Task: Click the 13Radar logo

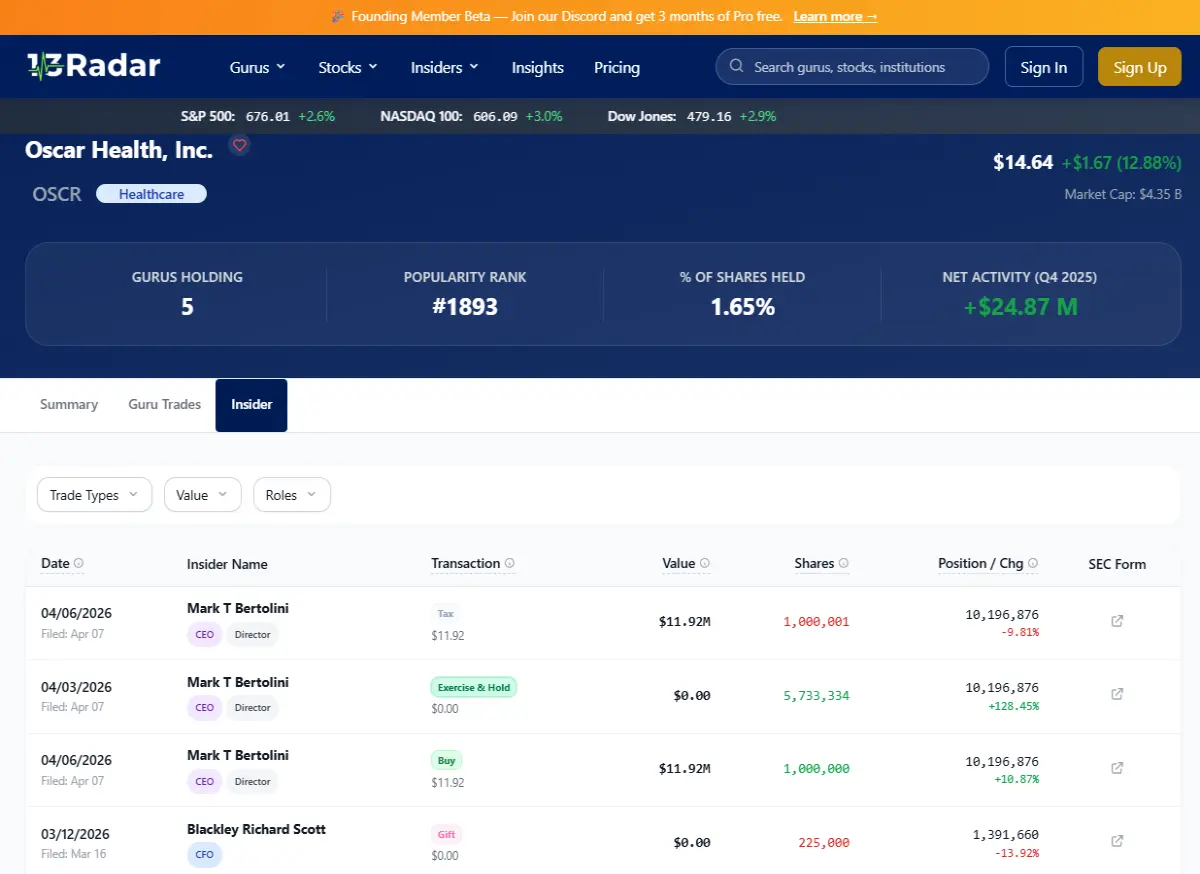Action: 93,67
